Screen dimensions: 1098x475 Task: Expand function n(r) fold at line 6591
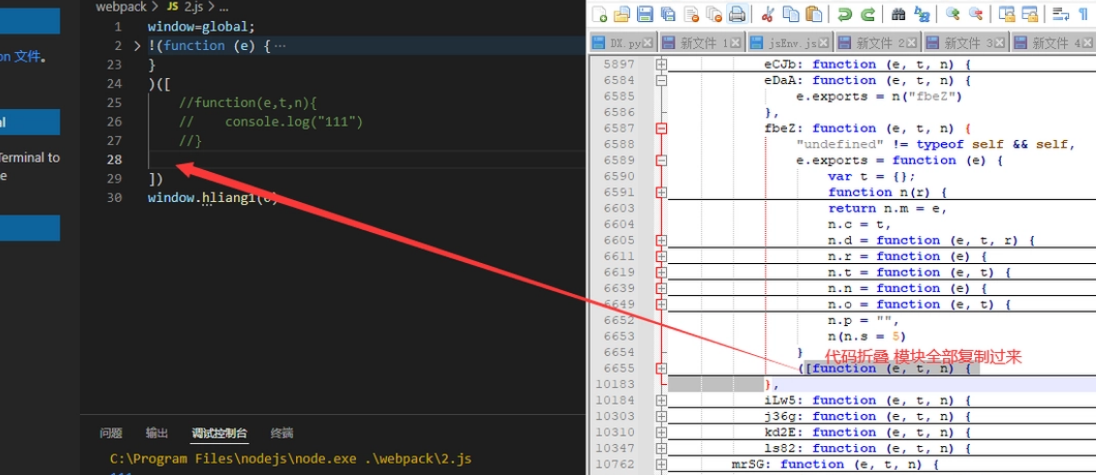coord(662,192)
